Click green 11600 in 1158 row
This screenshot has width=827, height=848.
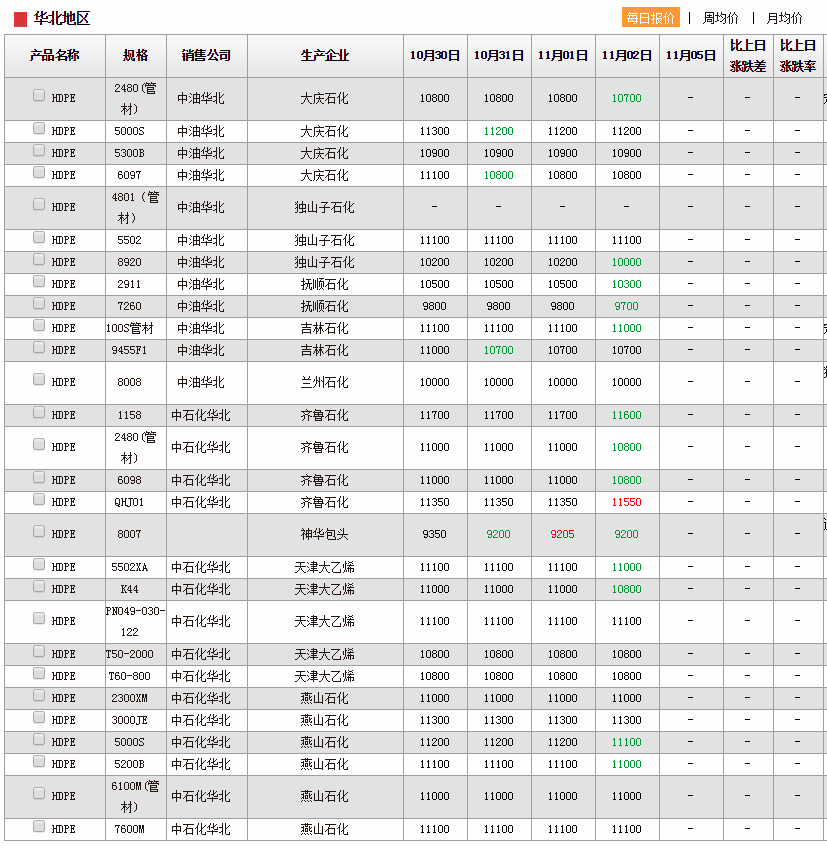[626, 415]
